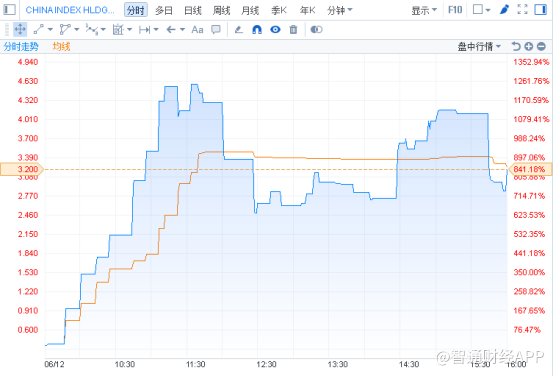
Task: Click the 06/12 date axis label
Action: pos(54,364)
